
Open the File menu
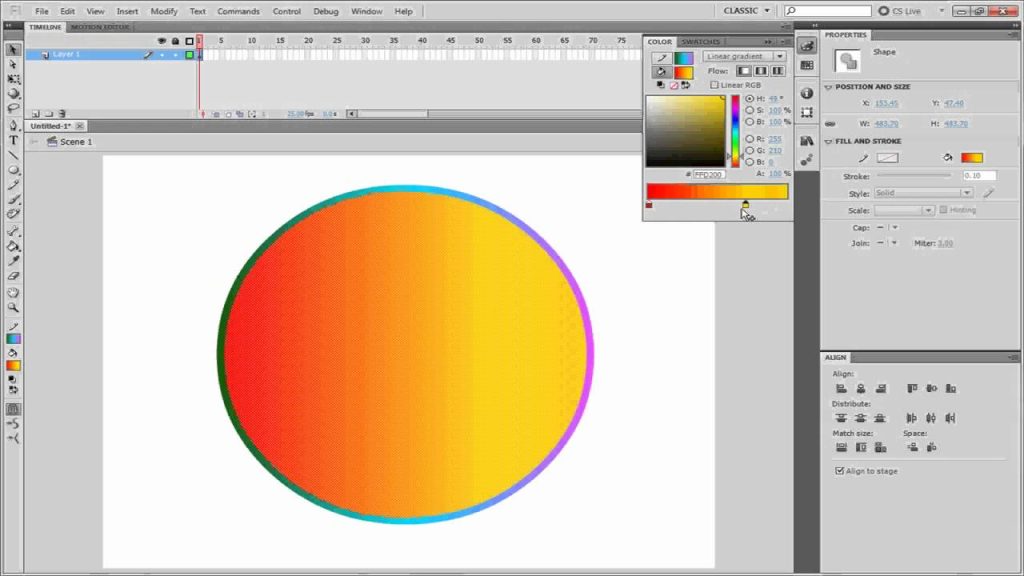[x=42, y=11]
